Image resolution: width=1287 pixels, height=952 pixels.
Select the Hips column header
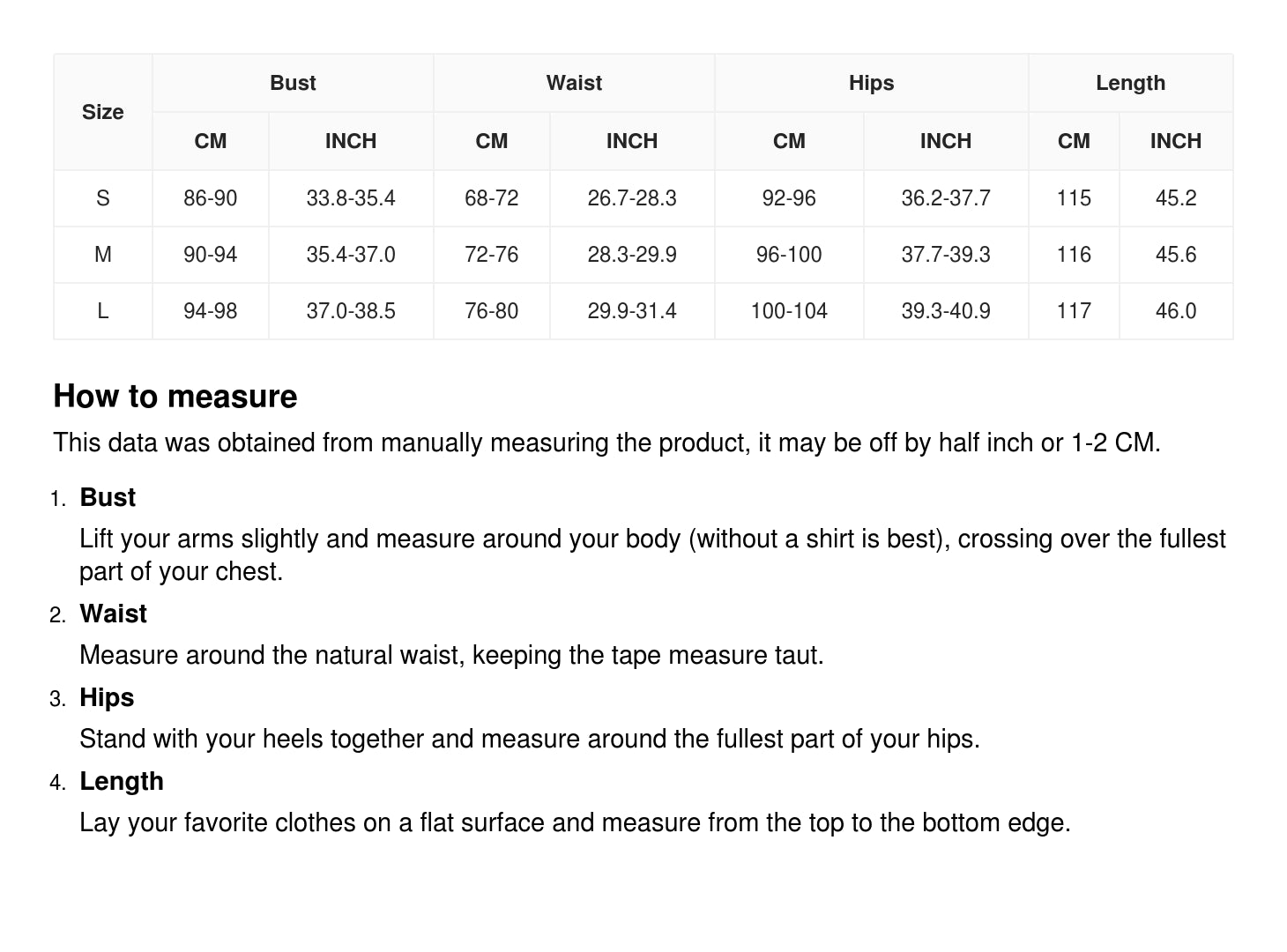point(871,83)
